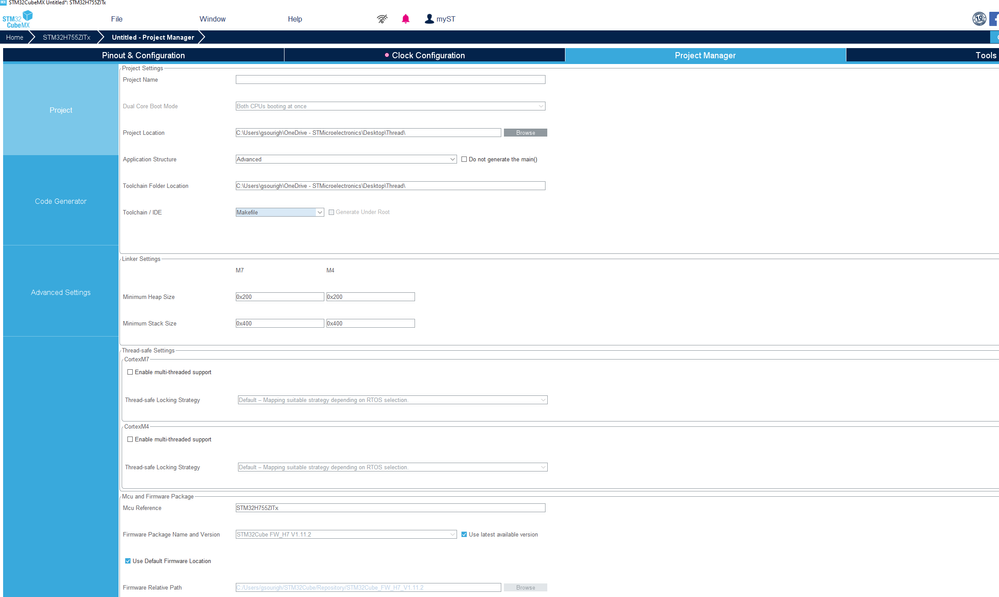Viewport: 999px width, 597px height.
Task: Click the ST anniversary badge icon
Action: click(979, 19)
